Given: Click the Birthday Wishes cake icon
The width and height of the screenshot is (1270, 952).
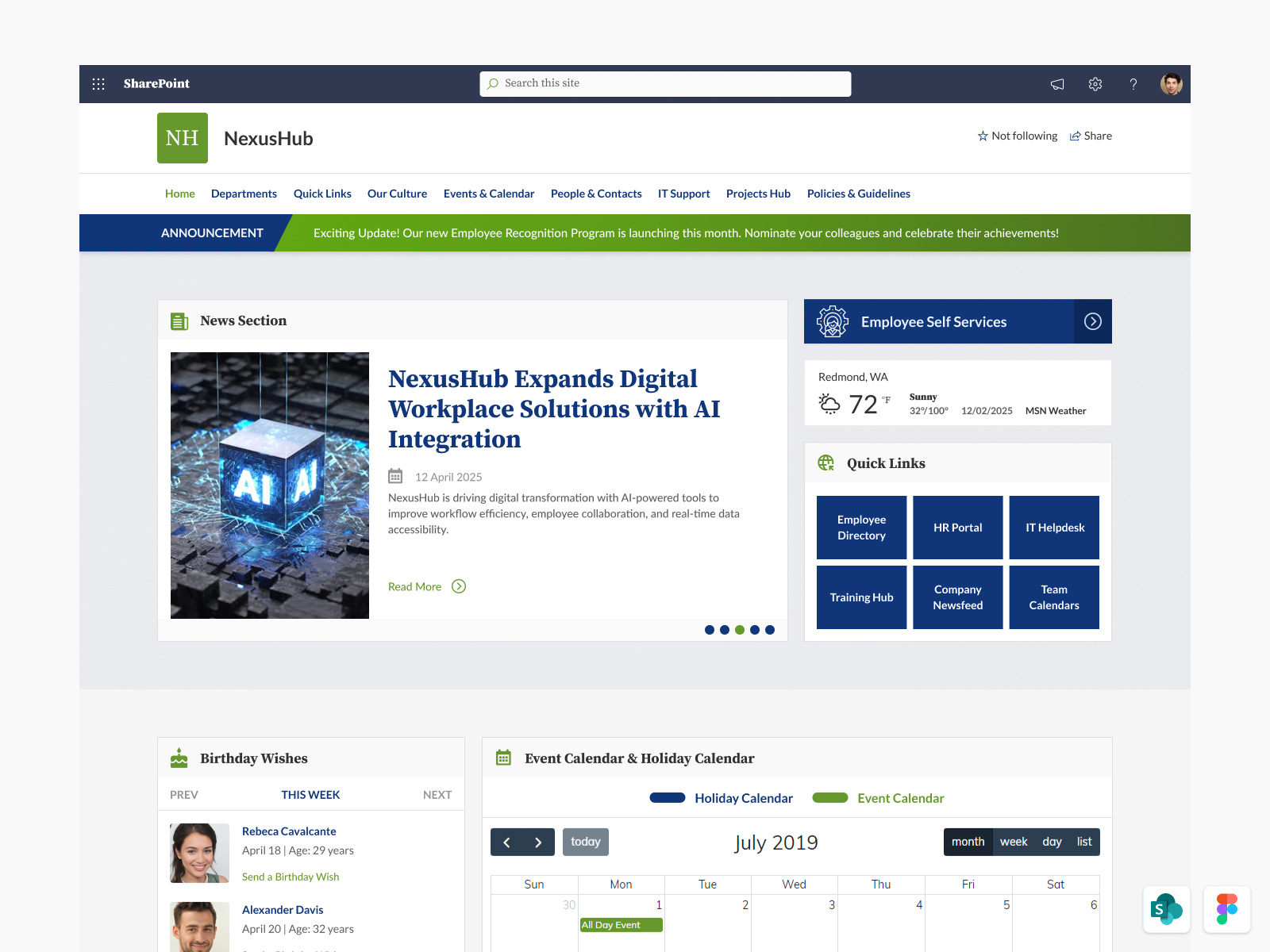Looking at the screenshot, I should click(179, 758).
